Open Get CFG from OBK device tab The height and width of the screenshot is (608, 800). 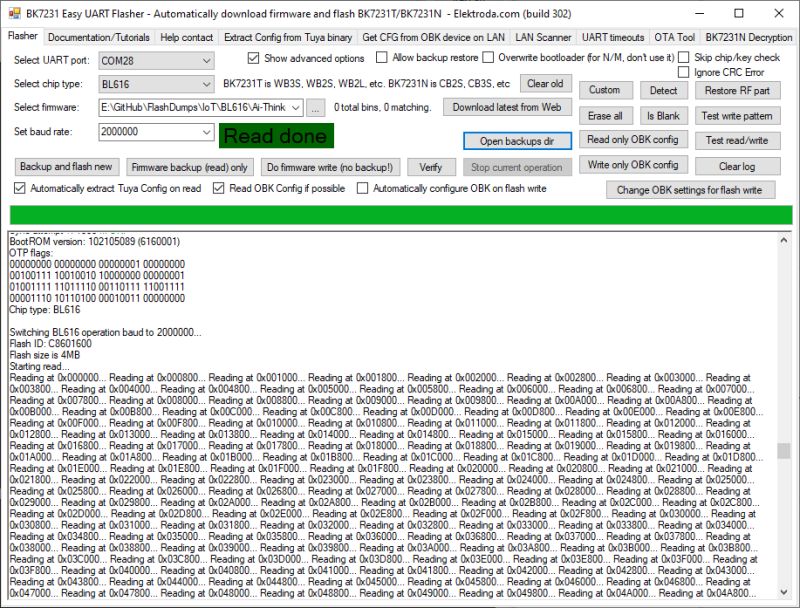(x=433, y=37)
